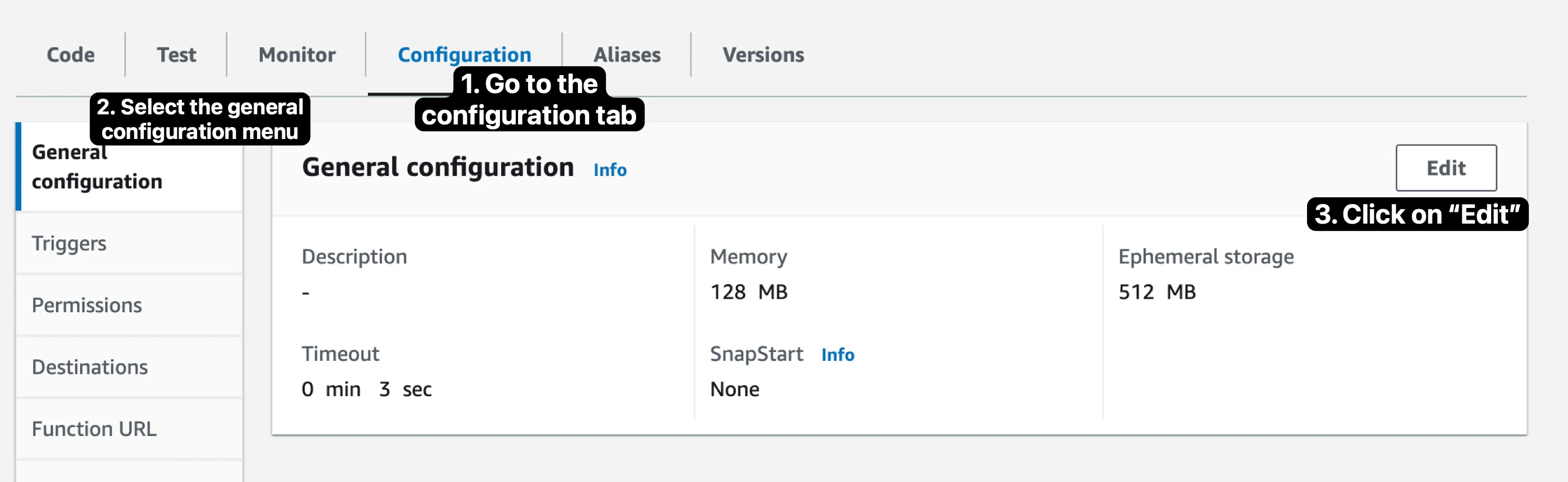The height and width of the screenshot is (482, 1568).
Task: Click the Edit button
Action: pyautogui.click(x=1445, y=168)
